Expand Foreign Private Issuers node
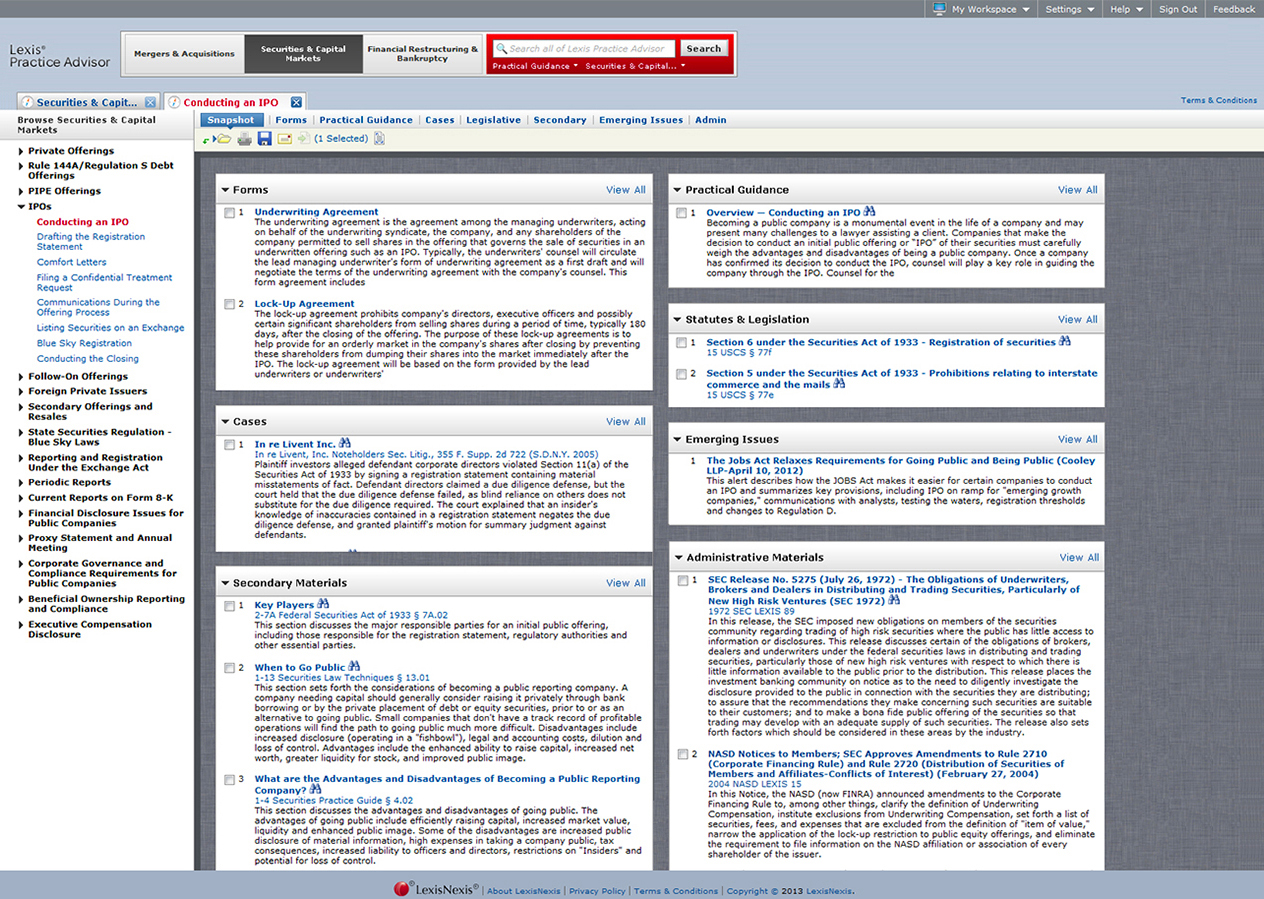Screen dimensions: 1264x899 [22, 392]
